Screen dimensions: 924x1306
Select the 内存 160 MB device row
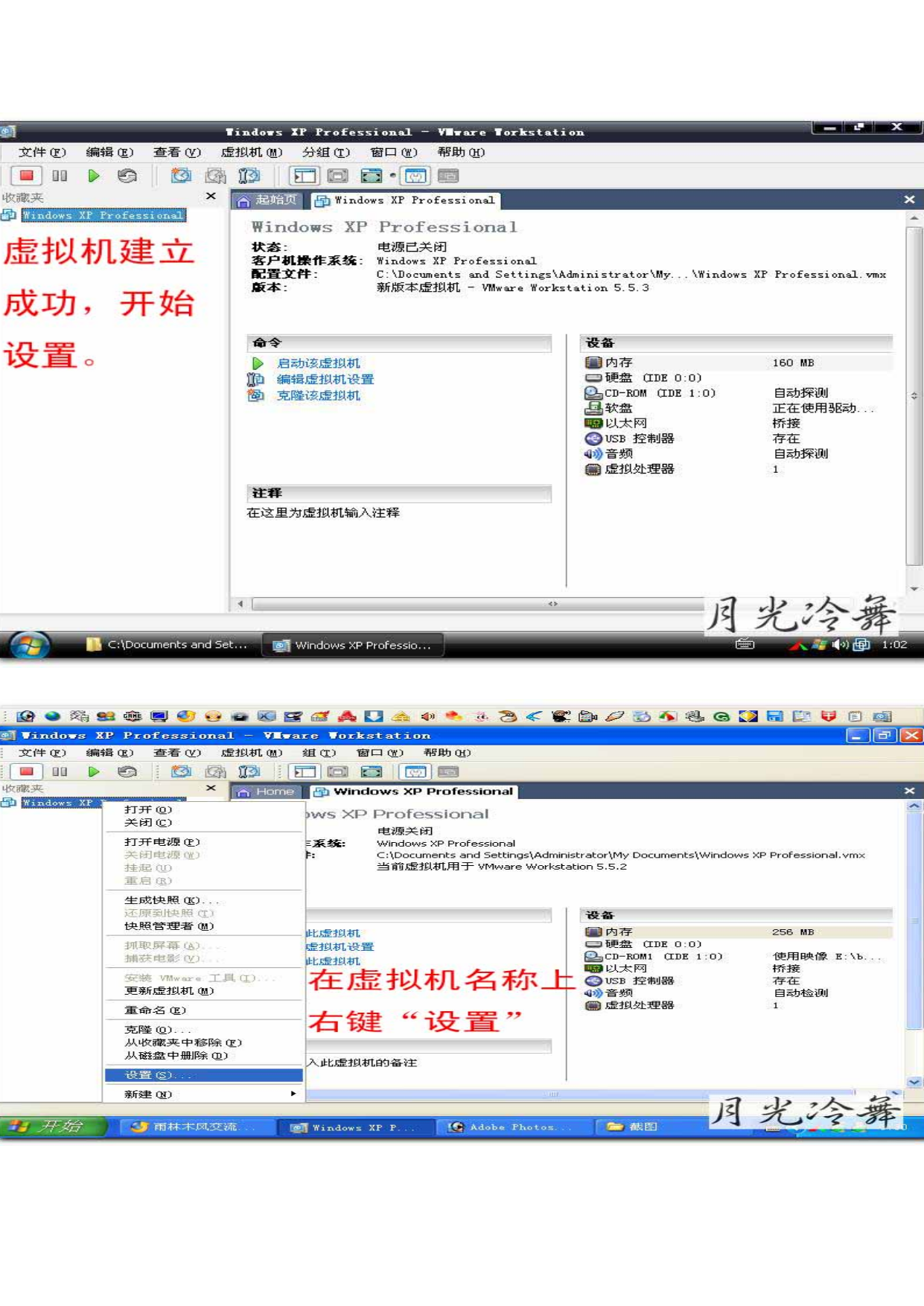737,363
